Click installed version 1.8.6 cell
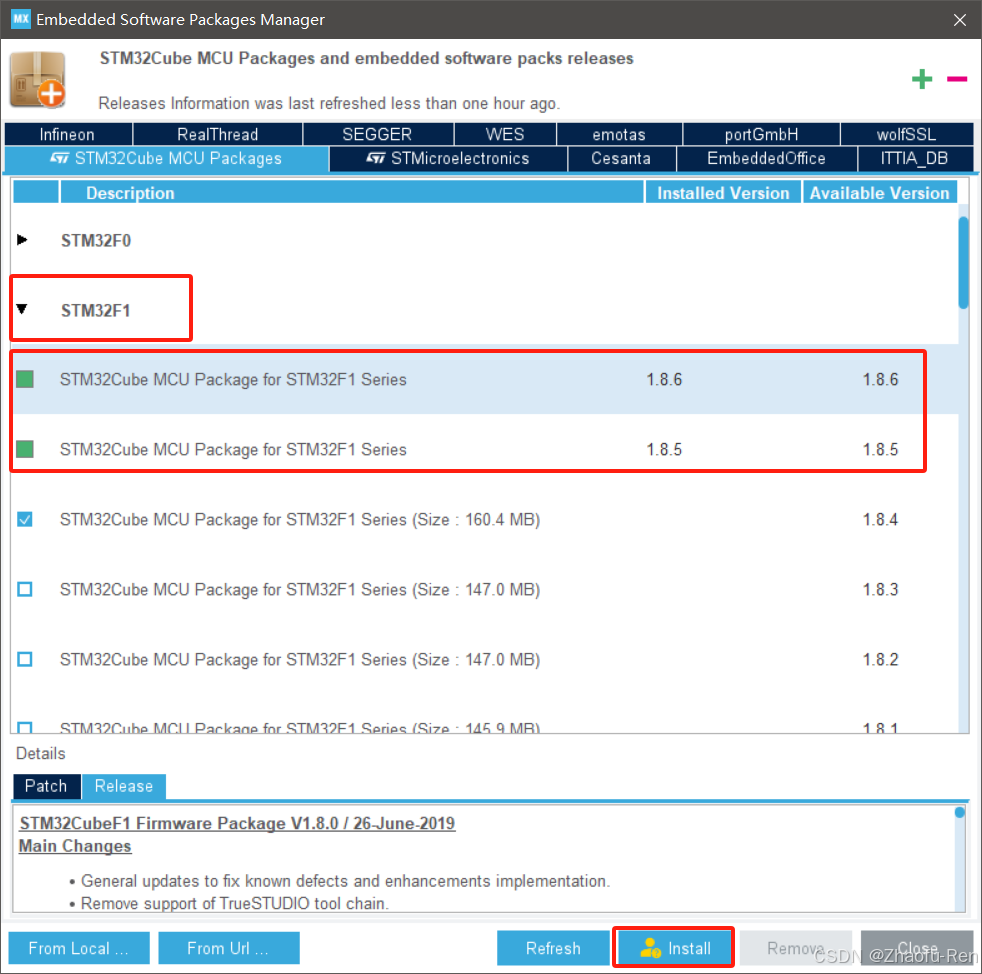The width and height of the screenshot is (982, 974). (664, 380)
